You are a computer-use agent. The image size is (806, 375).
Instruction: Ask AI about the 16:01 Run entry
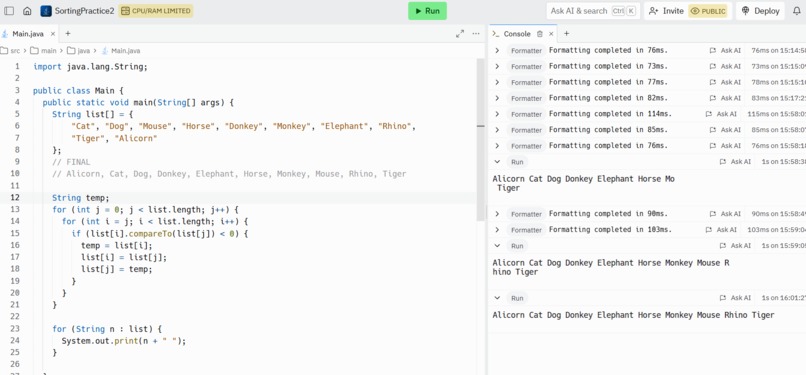(x=735, y=298)
